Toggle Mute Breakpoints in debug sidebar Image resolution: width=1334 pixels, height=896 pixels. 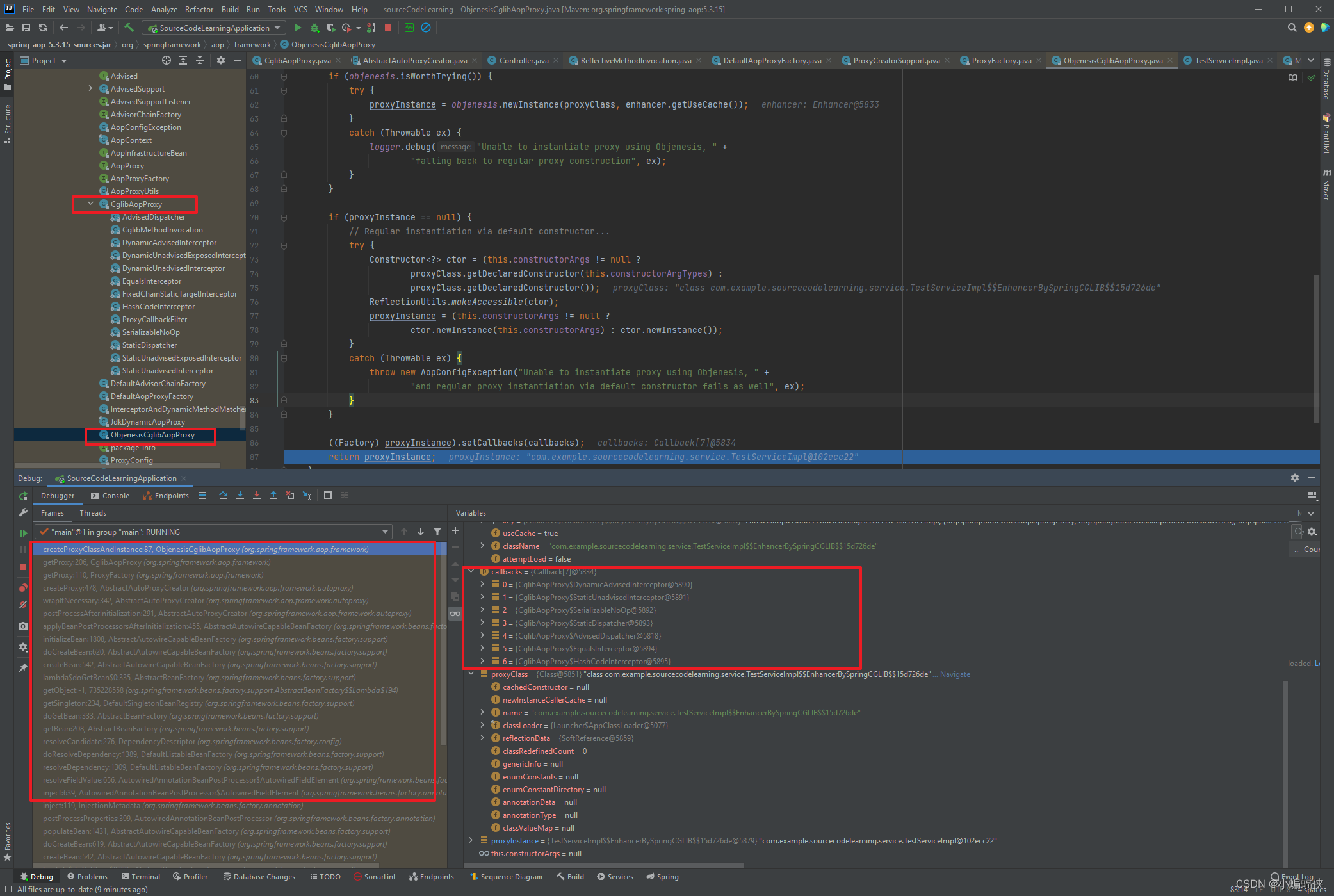23,605
